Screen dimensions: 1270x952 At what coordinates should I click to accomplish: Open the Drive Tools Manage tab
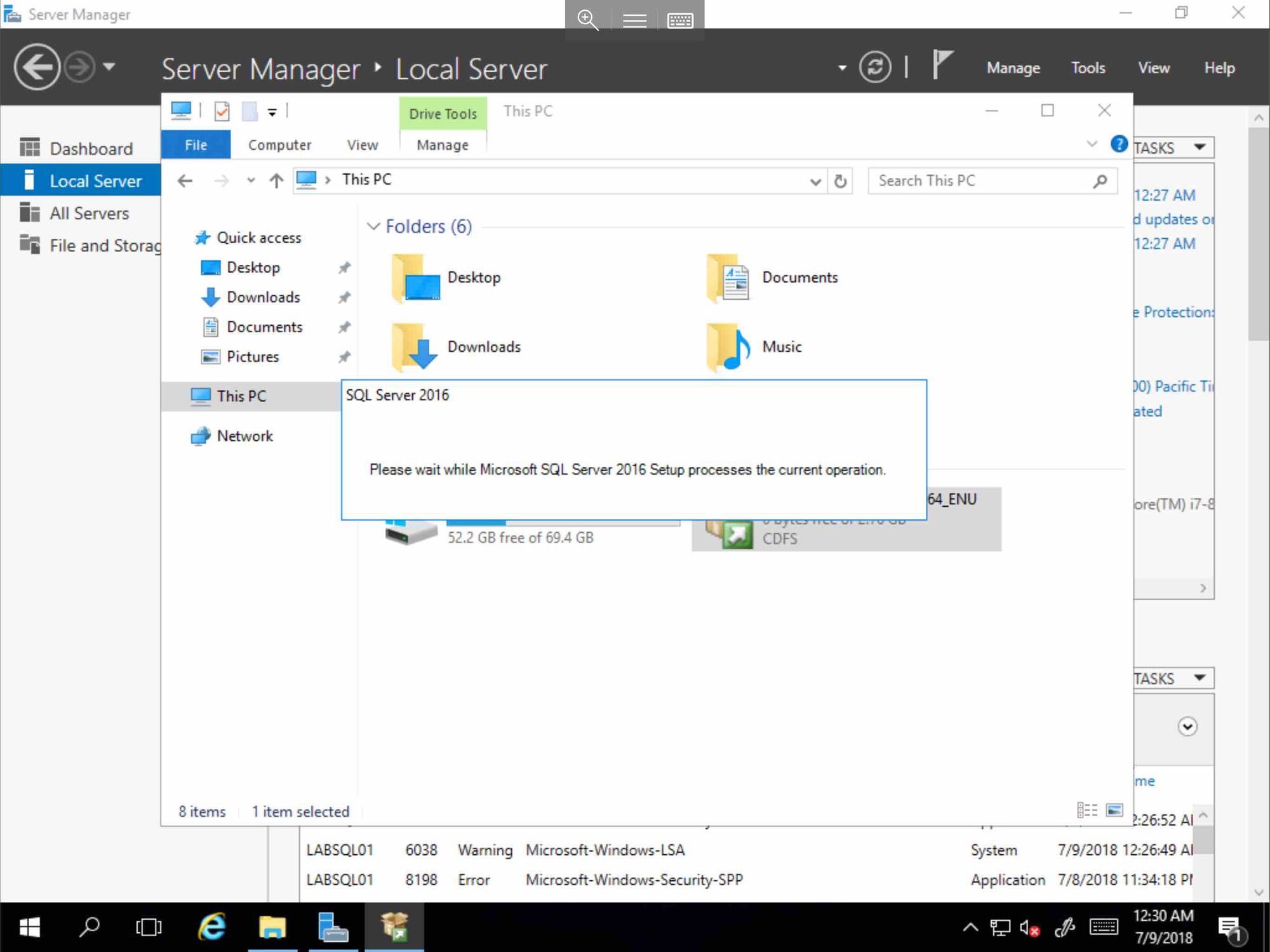pyautogui.click(x=443, y=145)
